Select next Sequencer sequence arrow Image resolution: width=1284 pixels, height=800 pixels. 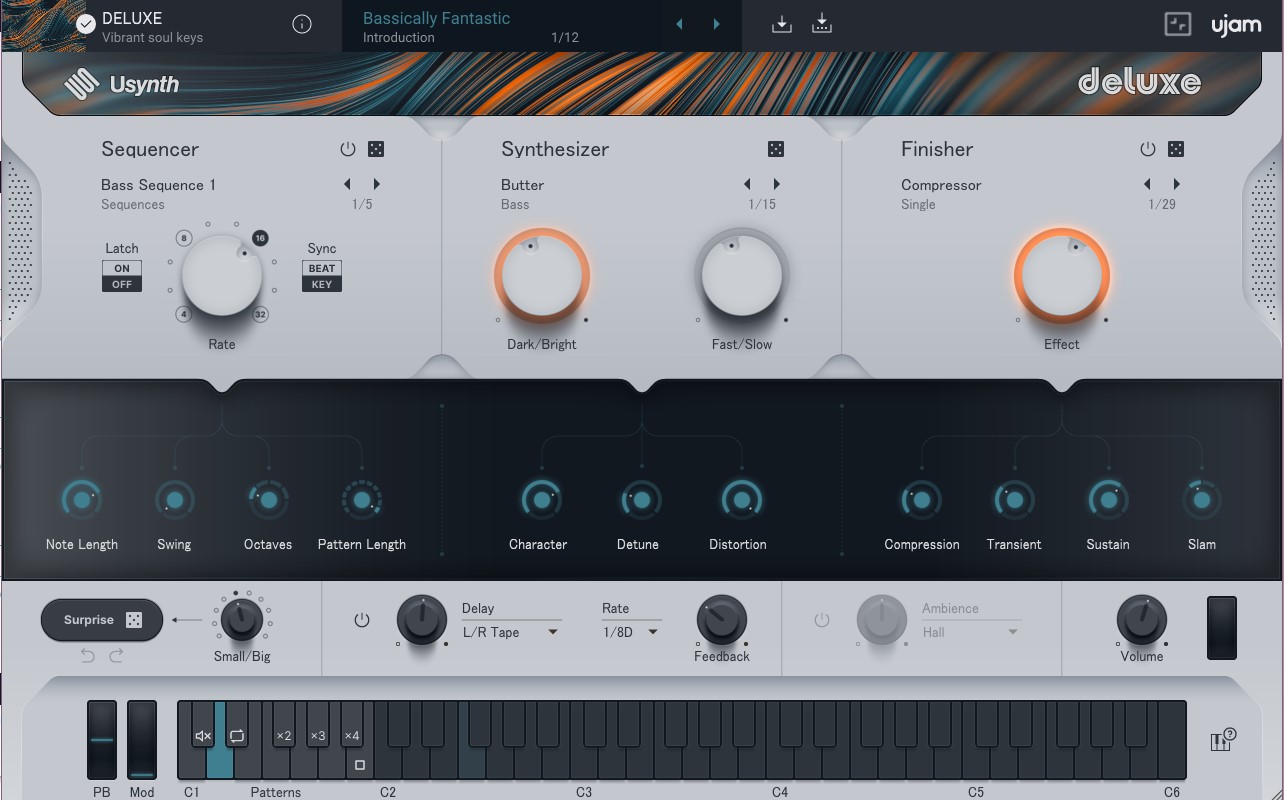pos(376,184)
